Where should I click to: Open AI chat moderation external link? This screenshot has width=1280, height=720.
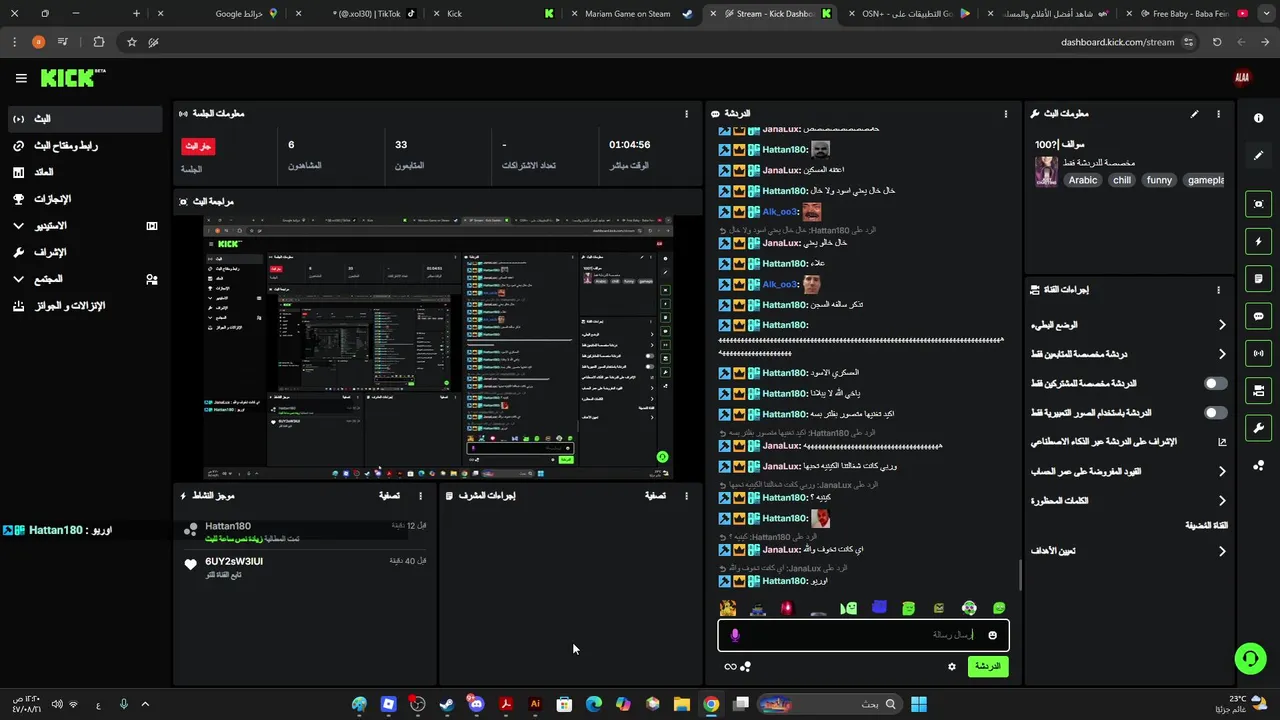click(x=1222, y=442)
